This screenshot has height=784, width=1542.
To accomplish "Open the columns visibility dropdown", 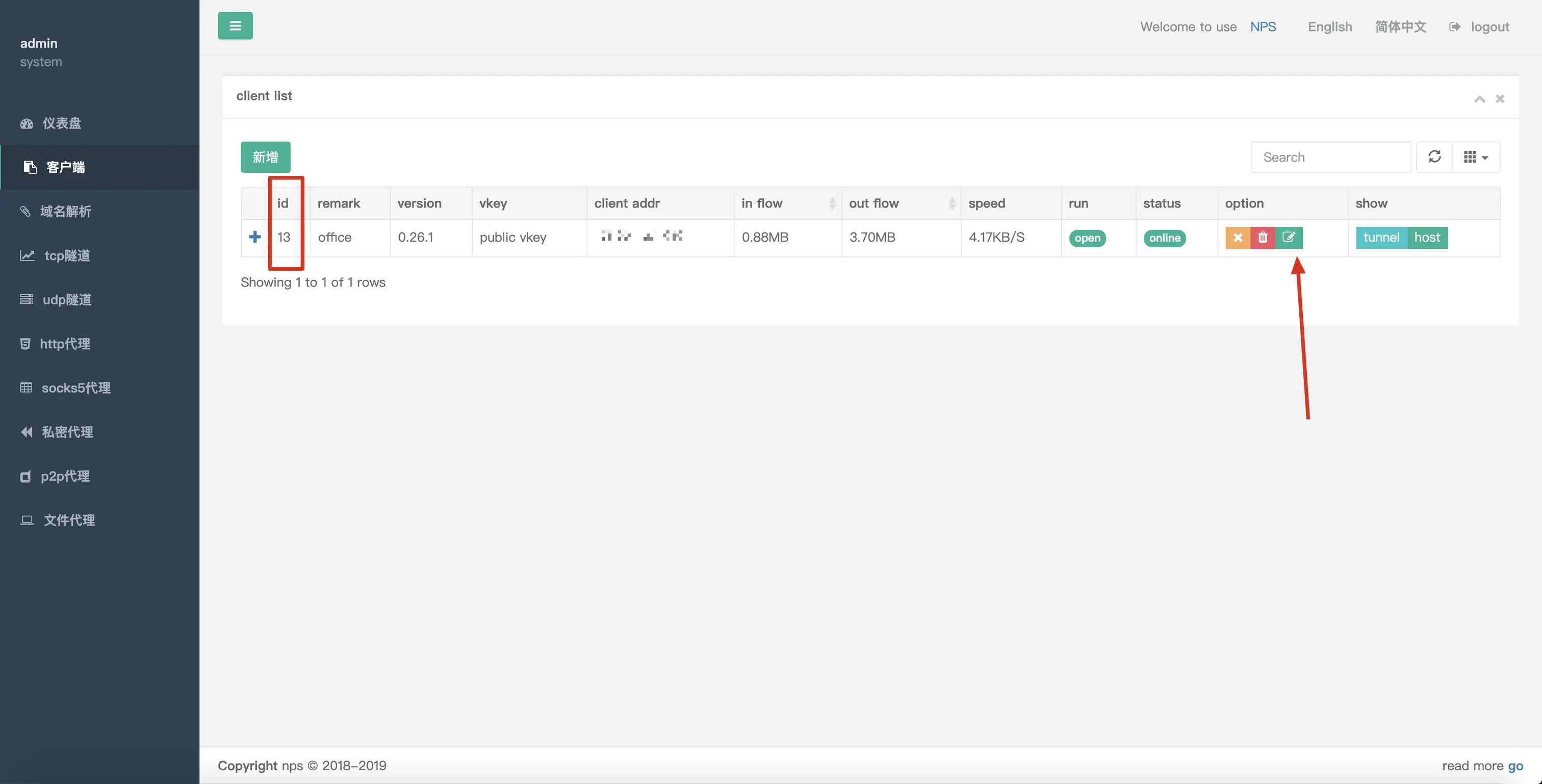I will 1476,157.
